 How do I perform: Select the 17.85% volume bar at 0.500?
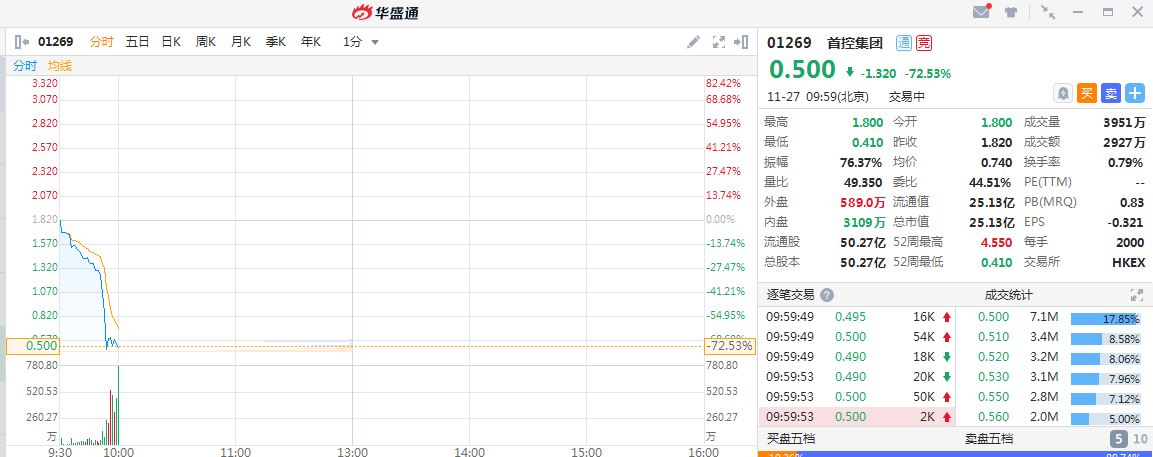click(x=1106, y=318)
